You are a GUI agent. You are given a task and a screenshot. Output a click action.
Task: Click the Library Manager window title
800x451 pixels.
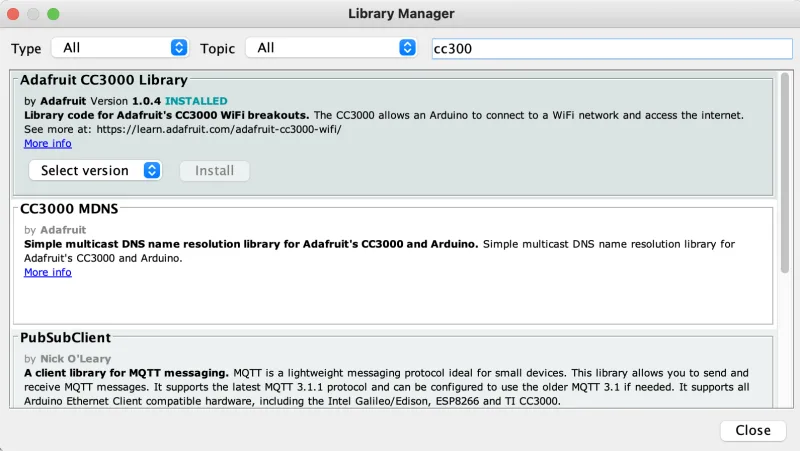tap(401, 14)
